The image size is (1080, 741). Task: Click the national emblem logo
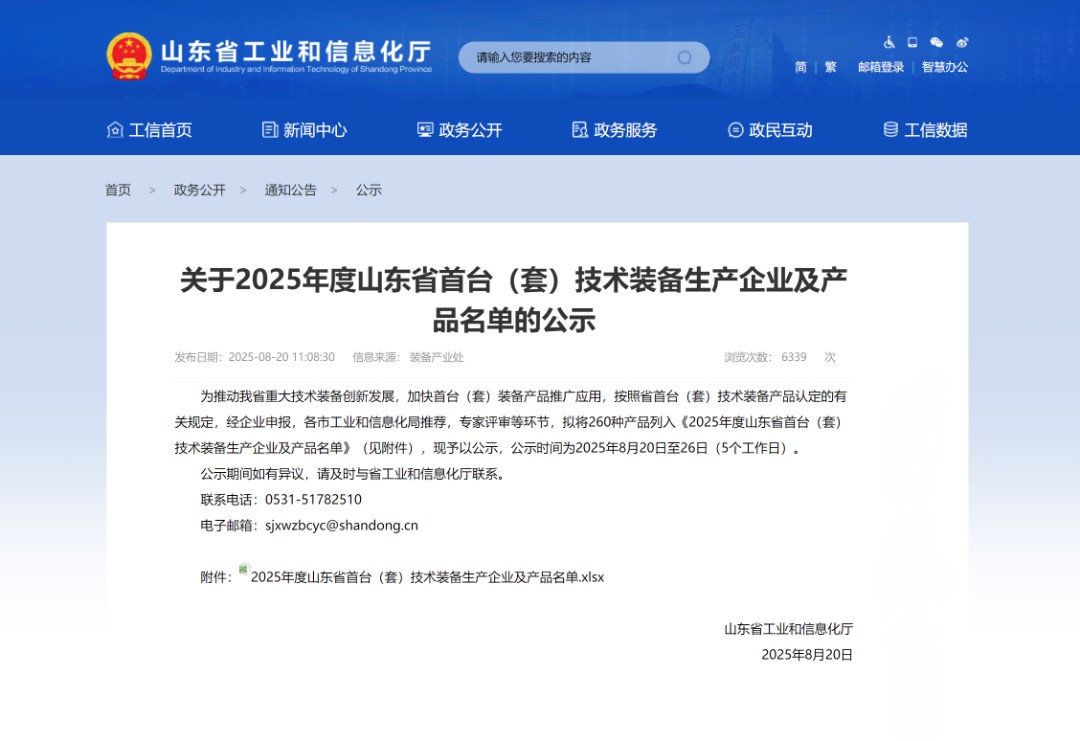(x=129, y=56)
